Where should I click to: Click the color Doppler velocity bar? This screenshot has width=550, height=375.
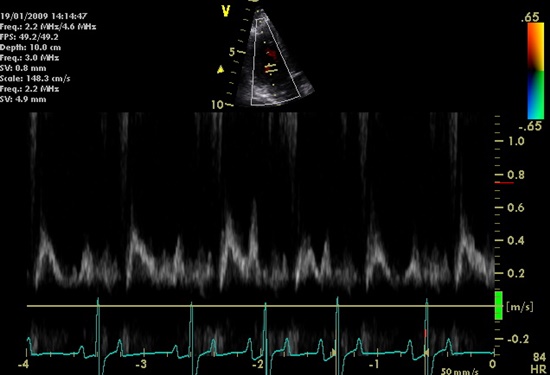coord(535,71)
